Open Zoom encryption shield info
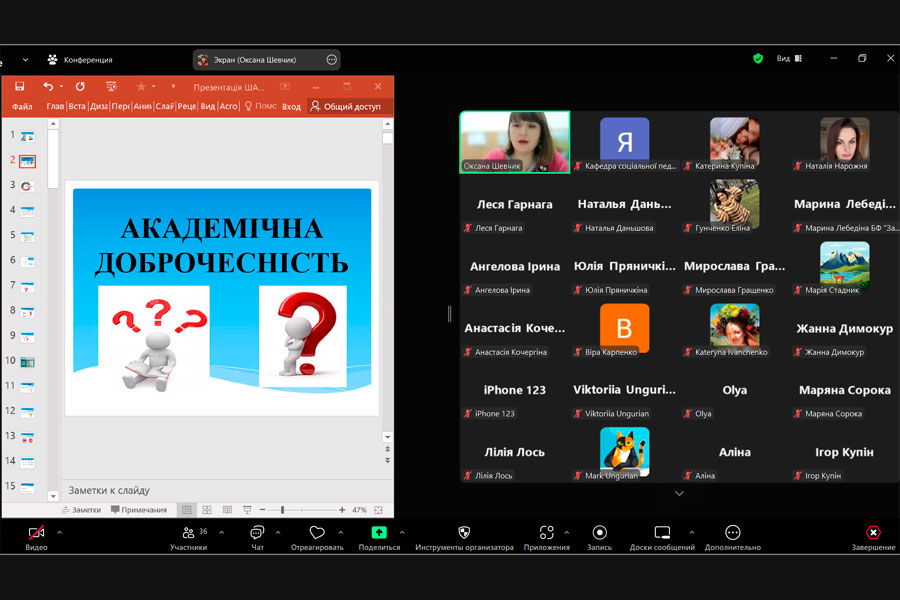 [x=758, y=59]
